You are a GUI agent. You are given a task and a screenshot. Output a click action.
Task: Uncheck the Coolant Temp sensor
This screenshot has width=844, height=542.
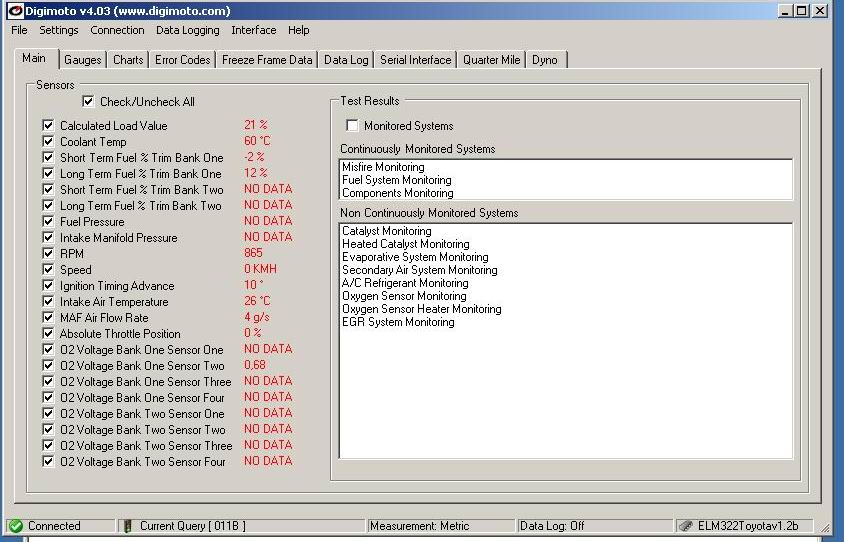click(48, 142)
